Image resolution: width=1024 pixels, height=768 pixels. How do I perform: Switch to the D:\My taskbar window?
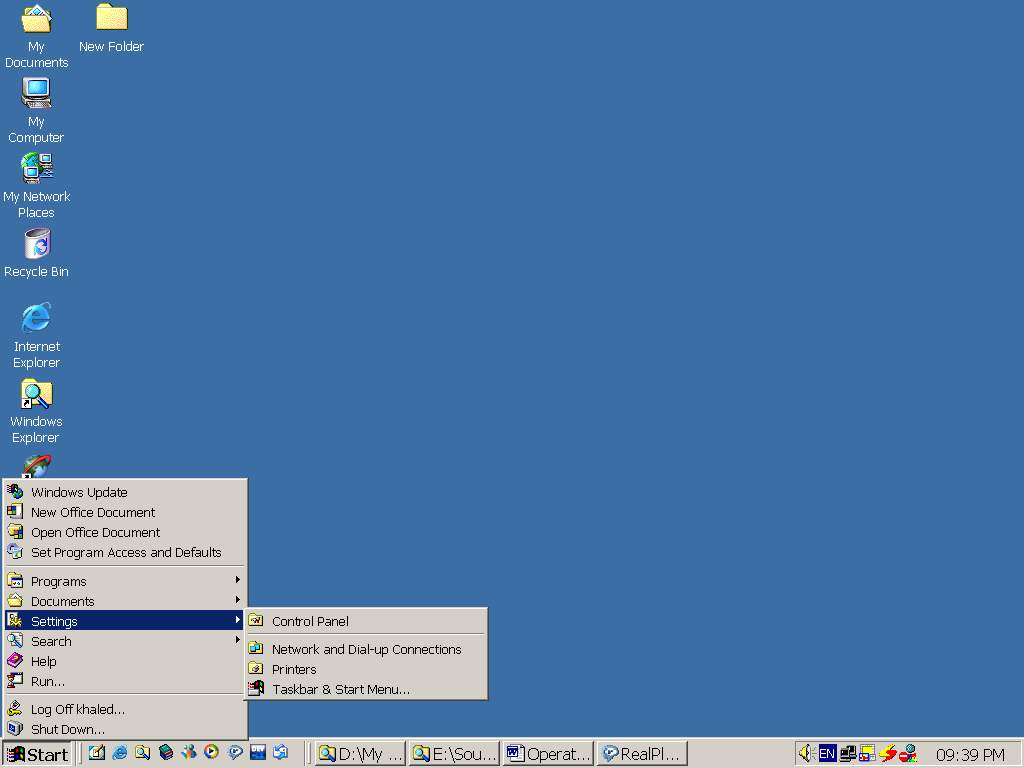pos(360,754)
